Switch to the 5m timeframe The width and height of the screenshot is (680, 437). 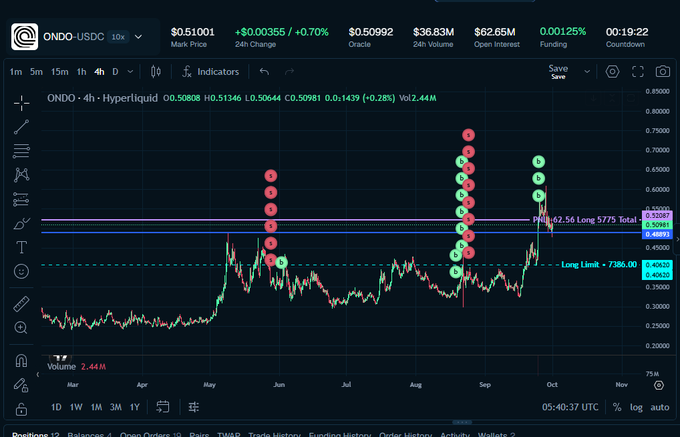point(36,72)
